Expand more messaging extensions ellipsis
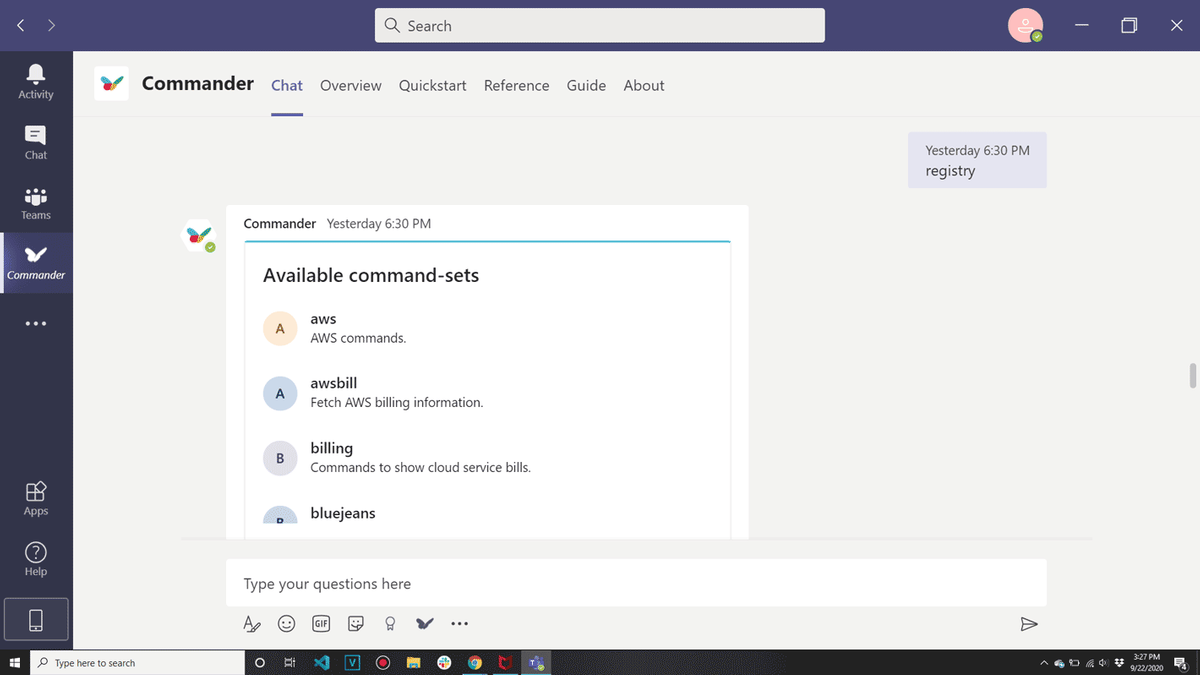Viewport: 1200px width, 675px height. pyautogui.click(x=459, y=624)
